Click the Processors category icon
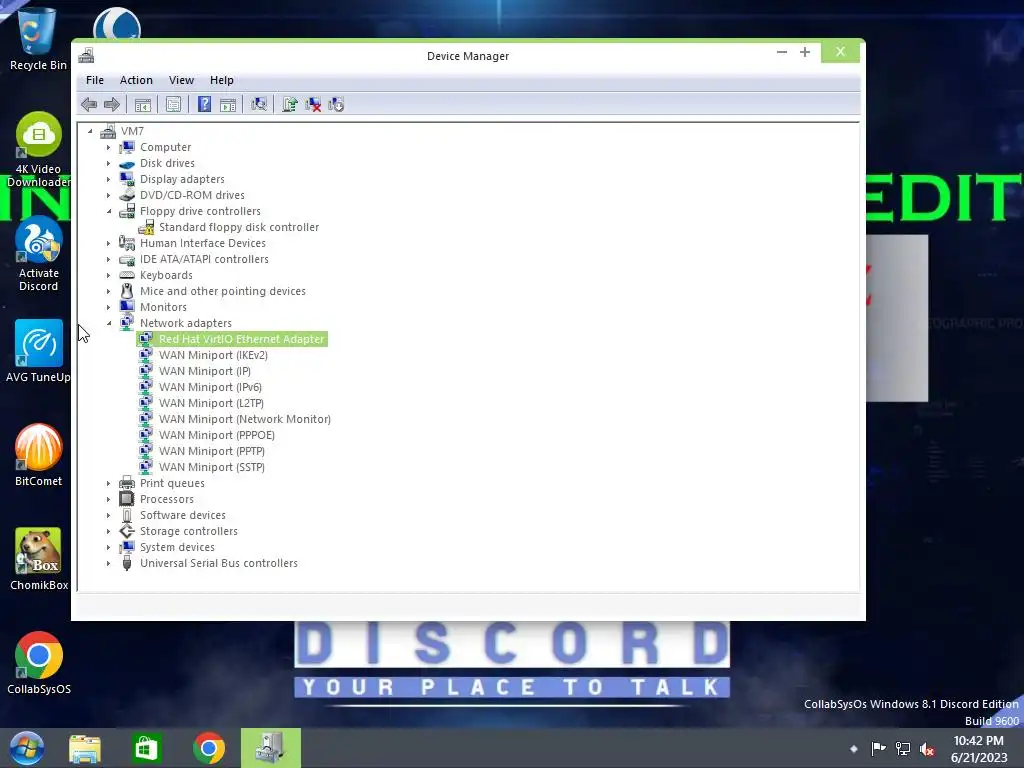 click(127, 499)
